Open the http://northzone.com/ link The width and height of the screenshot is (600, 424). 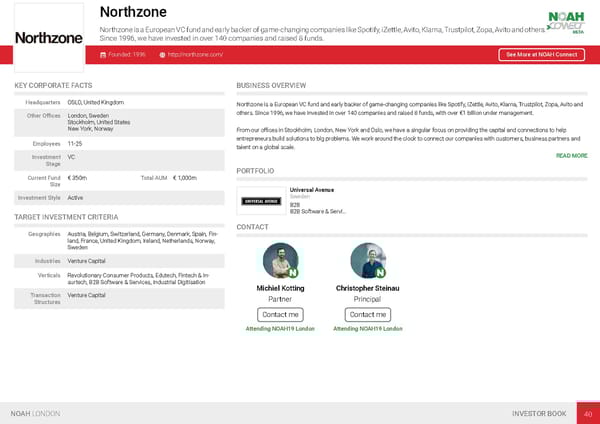196,54
